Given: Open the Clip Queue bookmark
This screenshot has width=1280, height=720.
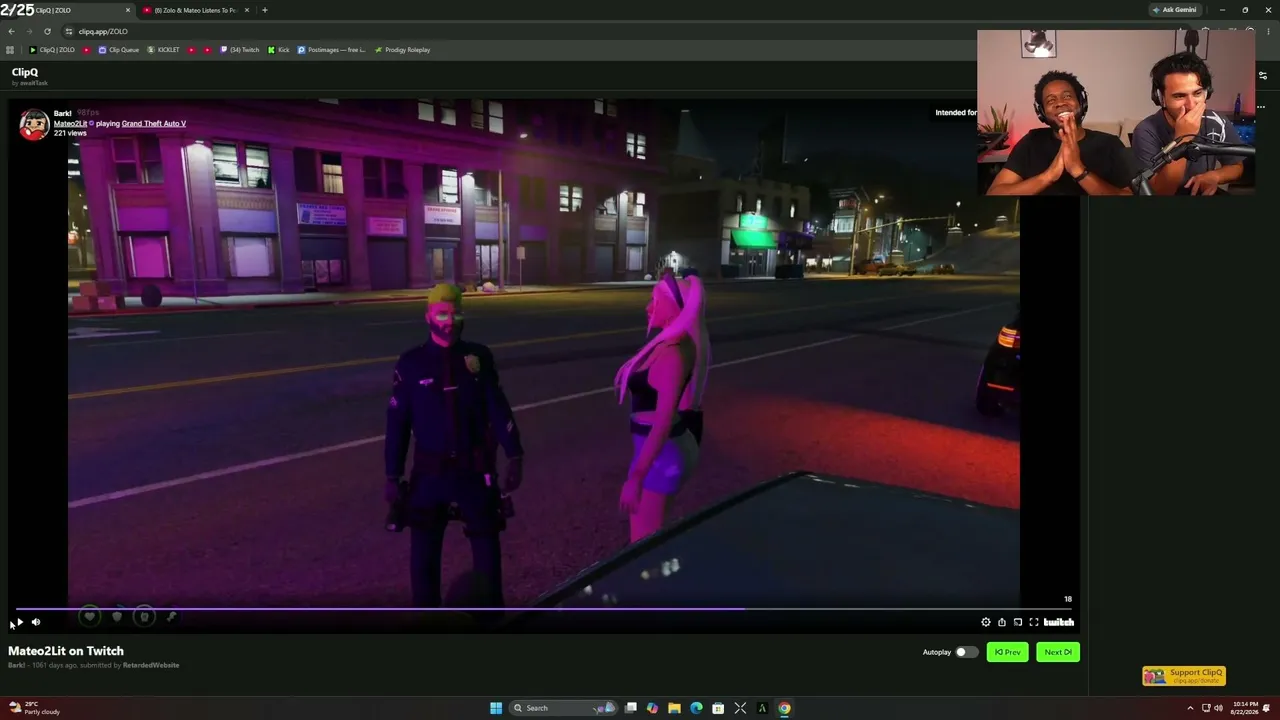Looking at the screenshot, I should click(x=119, y=50).
